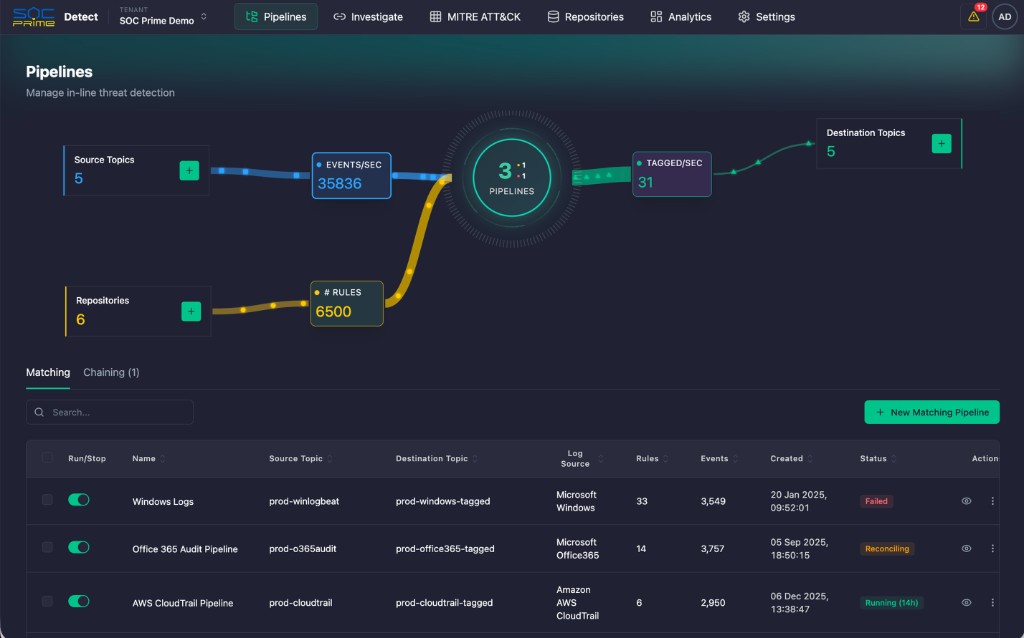Open more actions for Office 365 Audit Pipeline
This screenshot has width=1024, height=638.
click(x=992, y=549)
